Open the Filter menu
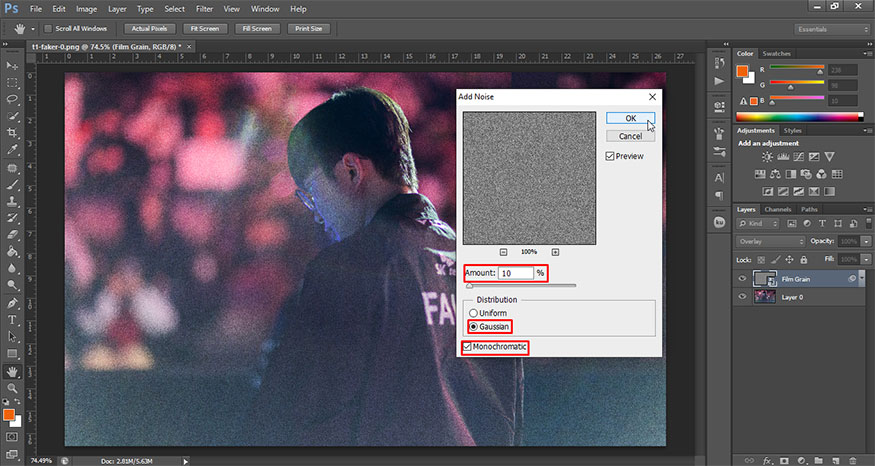The image size is (875, 466). (x=204, y=8)
